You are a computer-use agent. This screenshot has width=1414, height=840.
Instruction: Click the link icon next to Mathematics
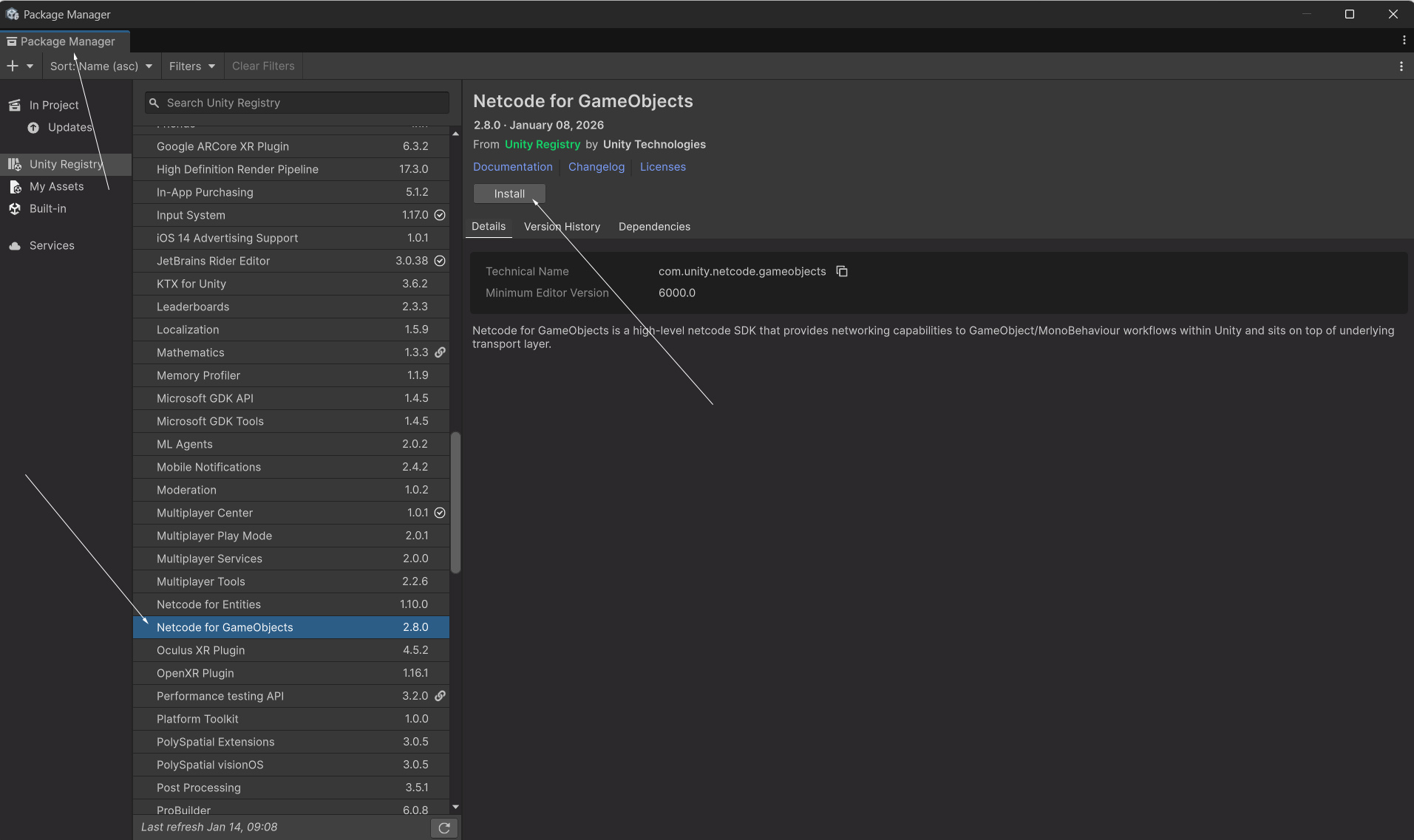click(440, 352)
